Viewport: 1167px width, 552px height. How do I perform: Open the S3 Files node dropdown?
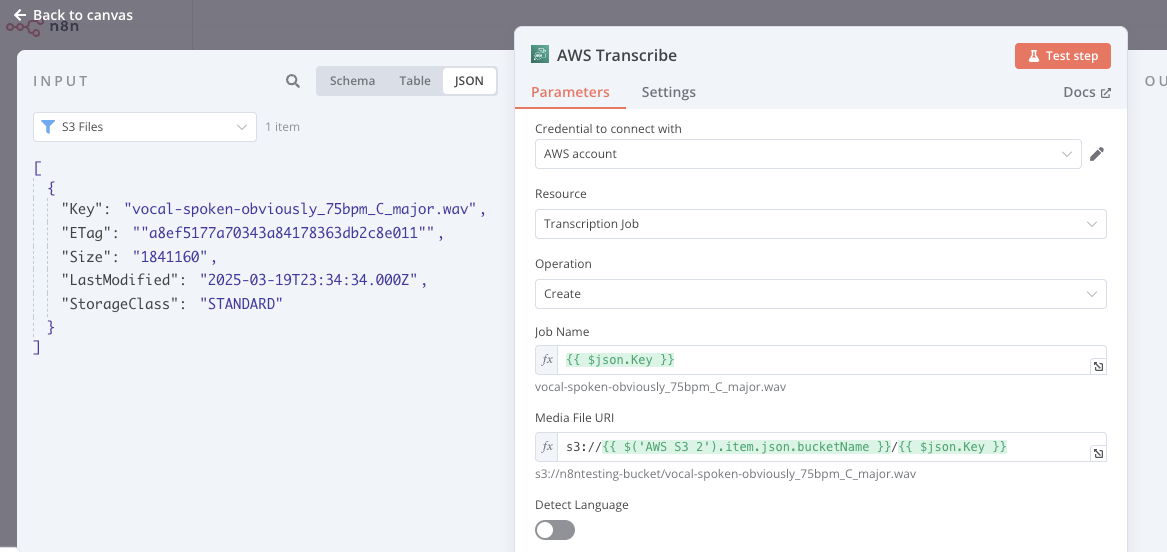pyautogui.click(x=145, y=127)
